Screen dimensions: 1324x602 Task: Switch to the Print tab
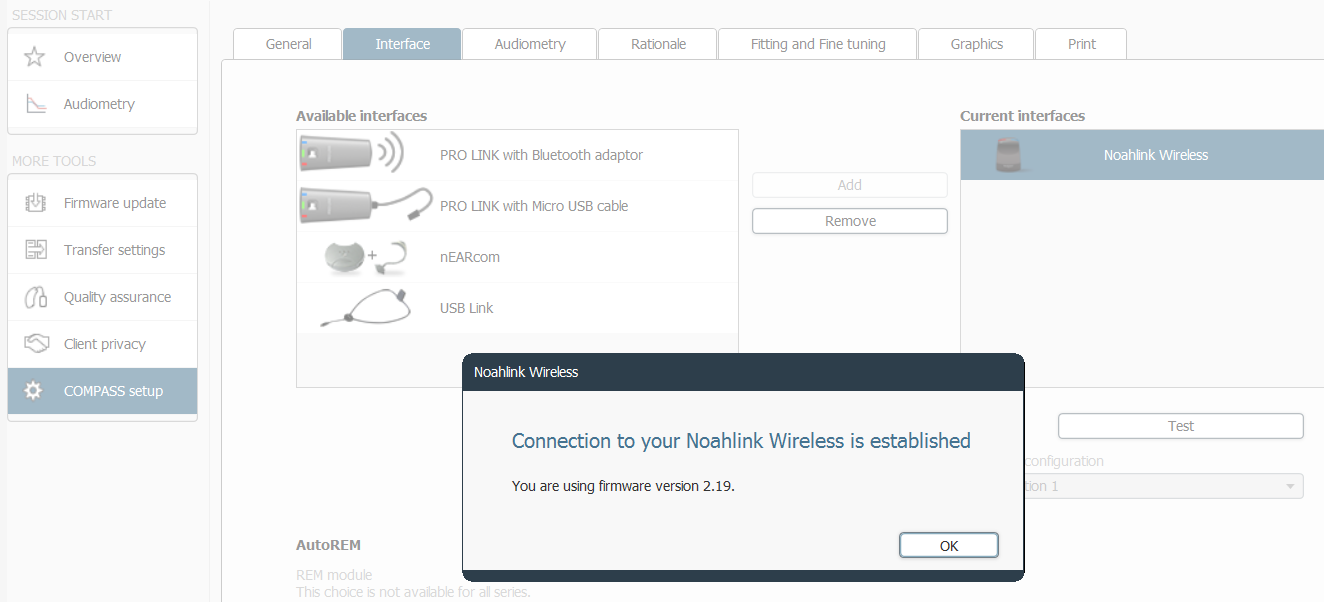(1081, 44)
